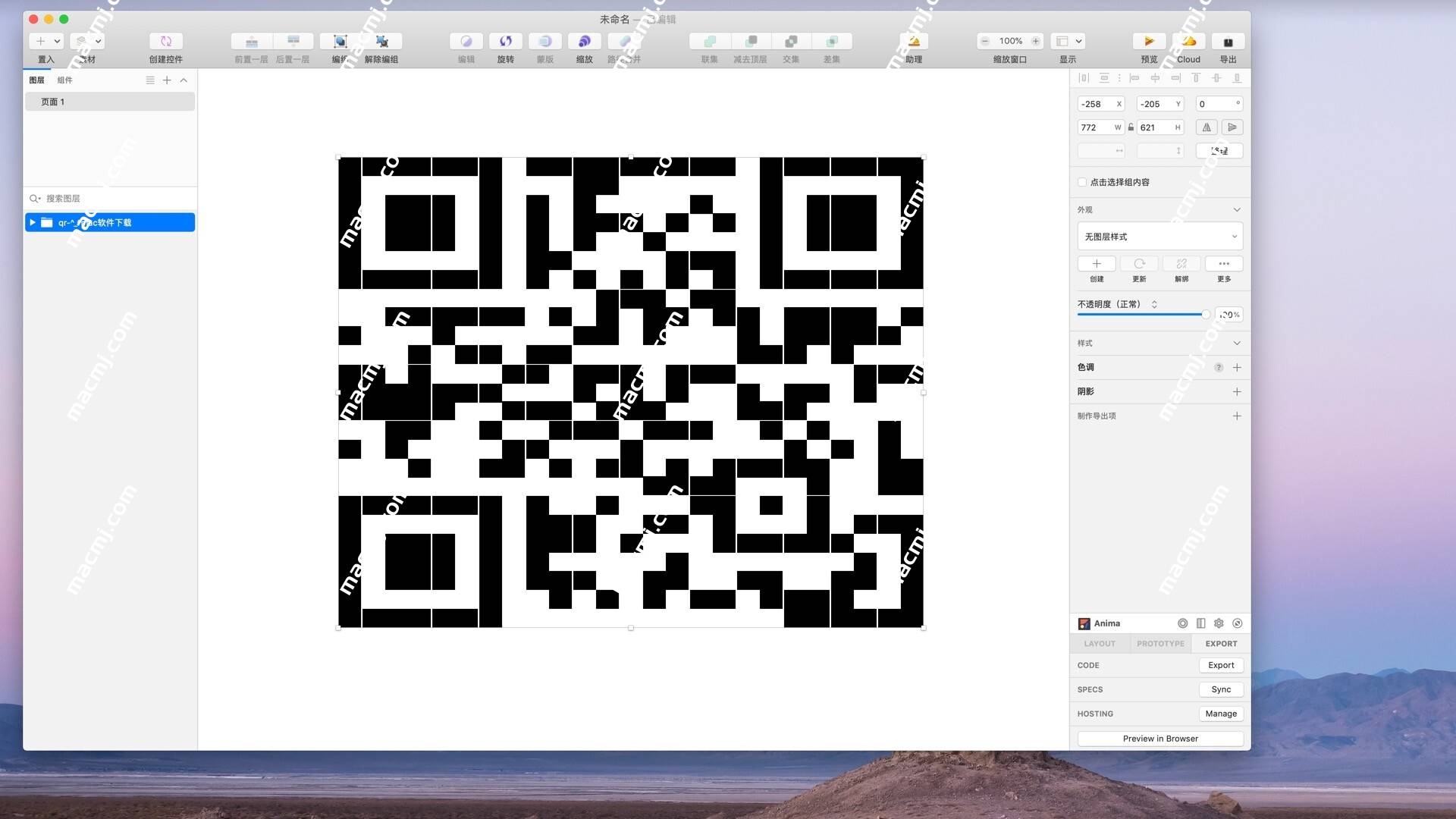Open the Display (显示) view dropdown
Screen dimensions: 1456x819
pos(1068,41)
